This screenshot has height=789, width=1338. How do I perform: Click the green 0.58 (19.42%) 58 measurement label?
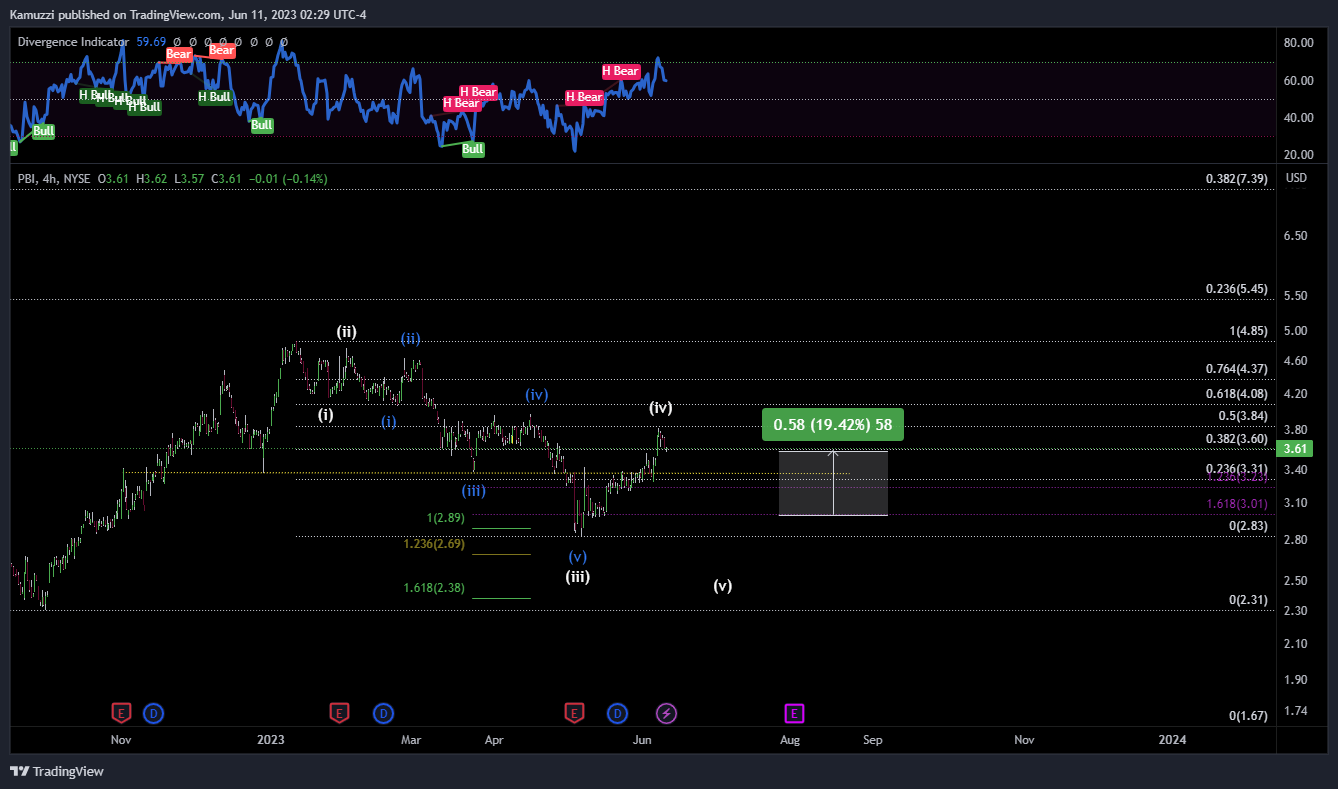(832, 424)
